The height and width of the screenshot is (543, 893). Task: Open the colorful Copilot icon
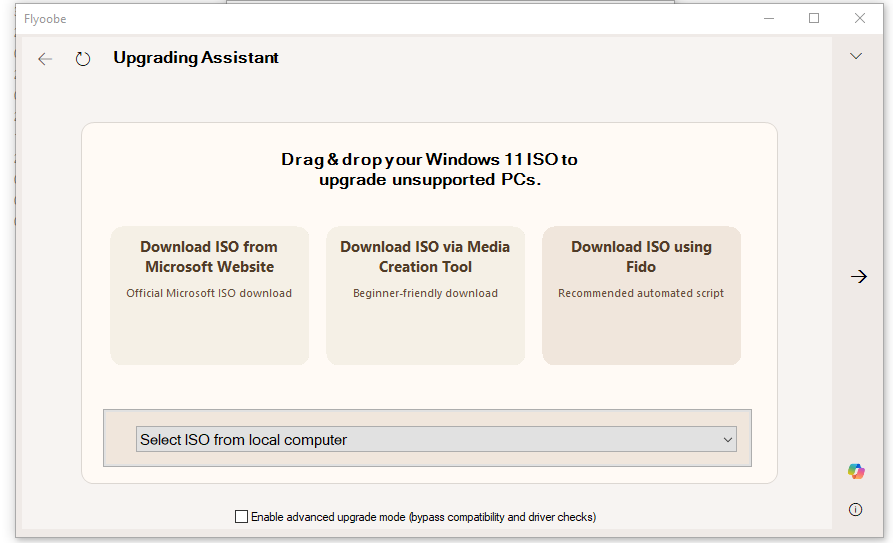[856, 471]
